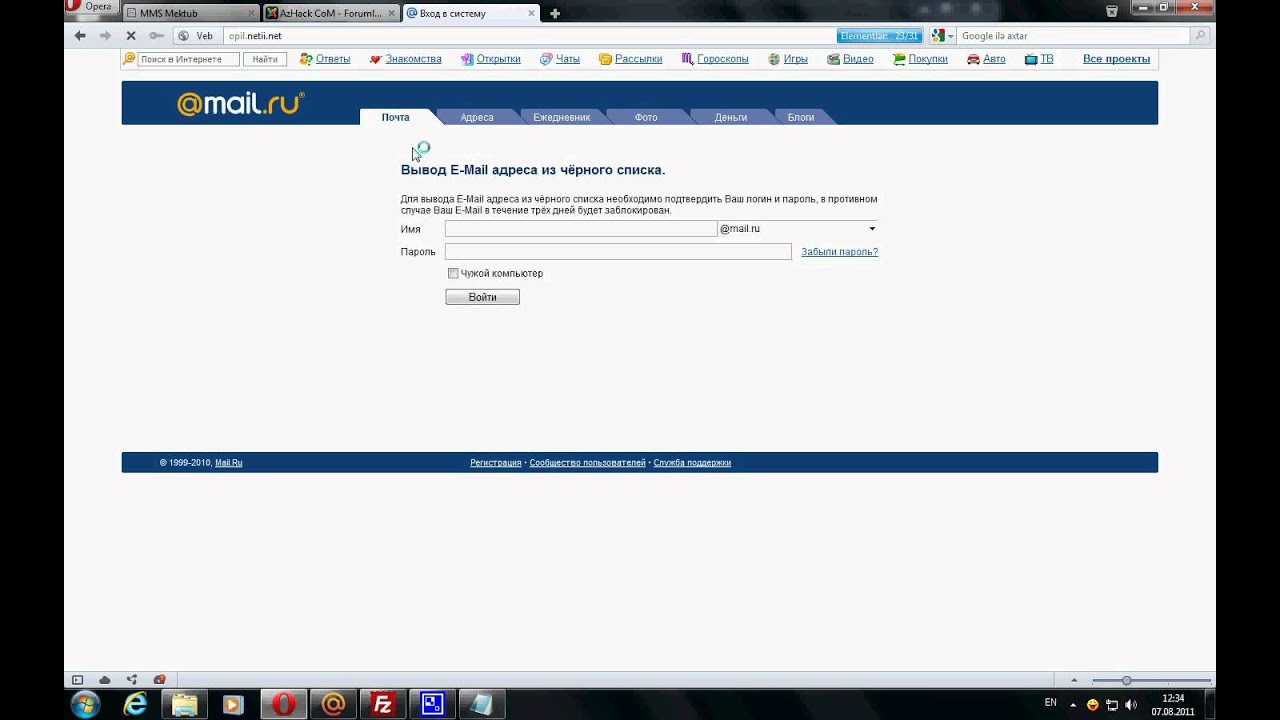Open the Забыли пароль? link
This screenshot has width=1280, height=720.
point(839,252)
